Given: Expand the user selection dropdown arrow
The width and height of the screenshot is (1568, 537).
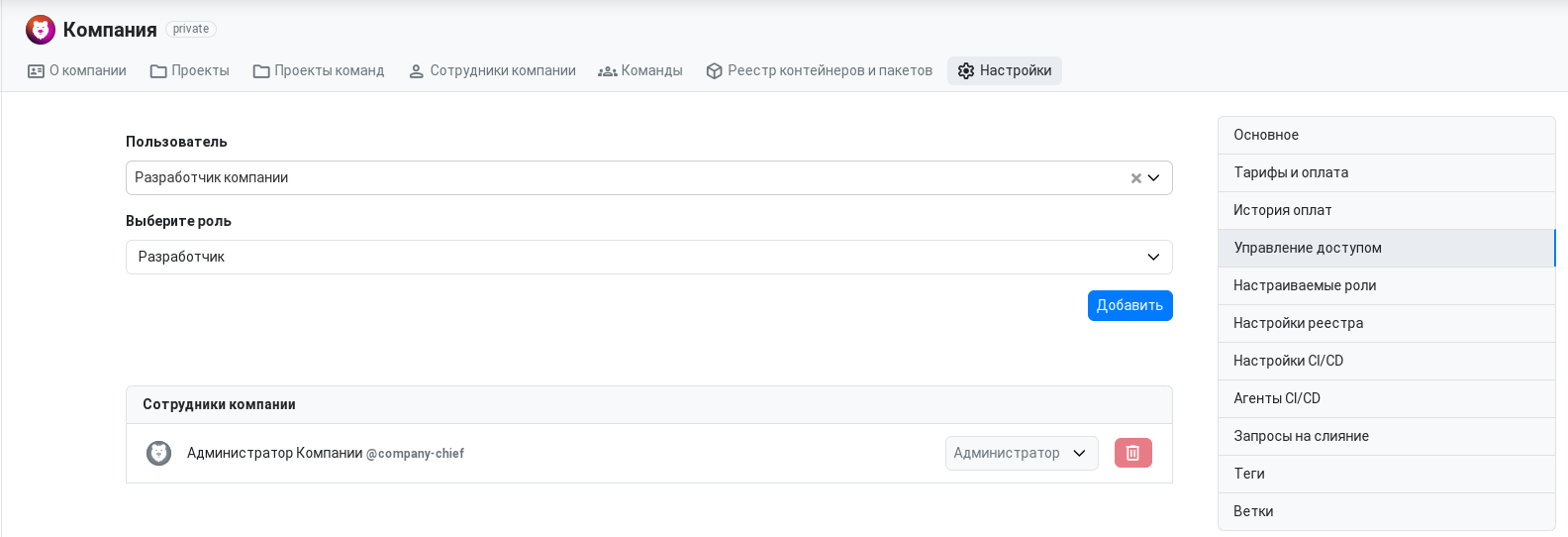Looking at the screenshot, I should [x=1154, y=178].
